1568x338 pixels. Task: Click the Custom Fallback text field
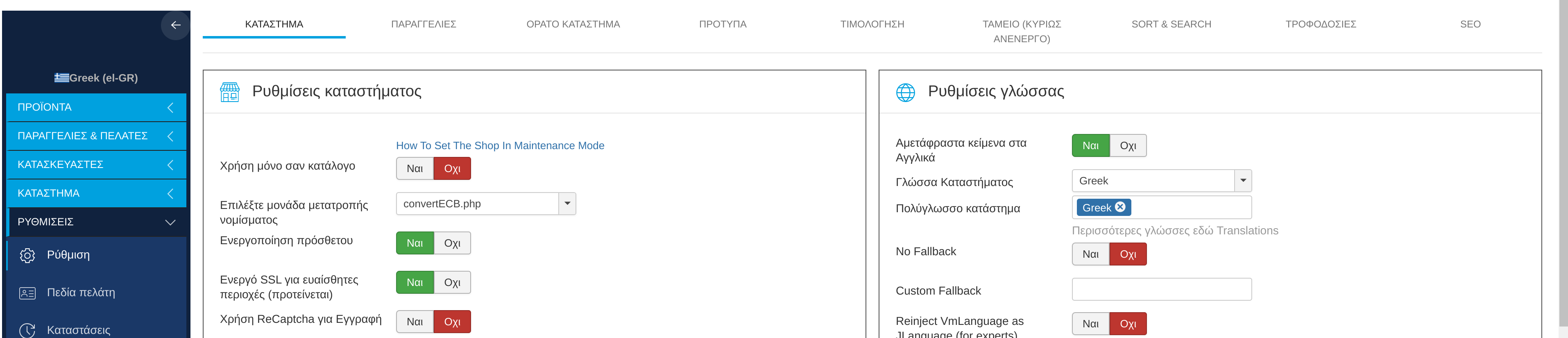pos(1161,289)
